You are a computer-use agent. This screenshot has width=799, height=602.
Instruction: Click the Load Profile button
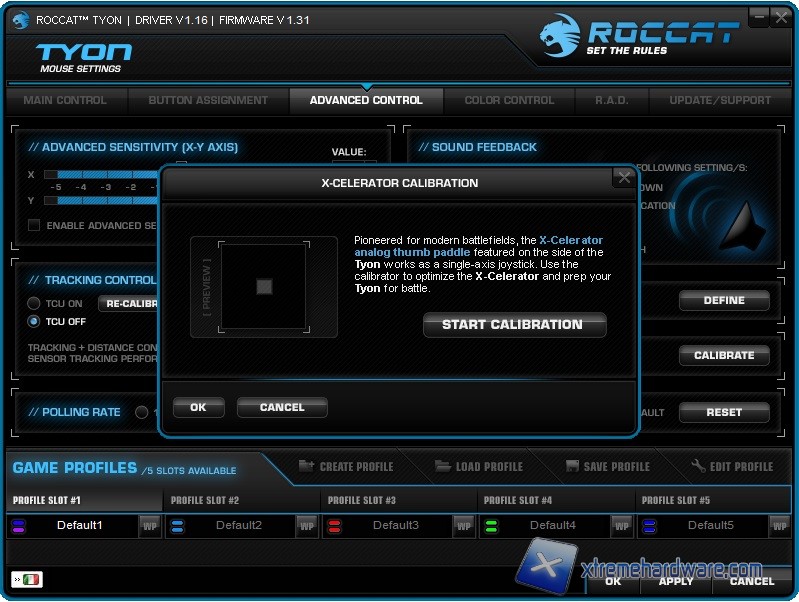coord(479,467)
